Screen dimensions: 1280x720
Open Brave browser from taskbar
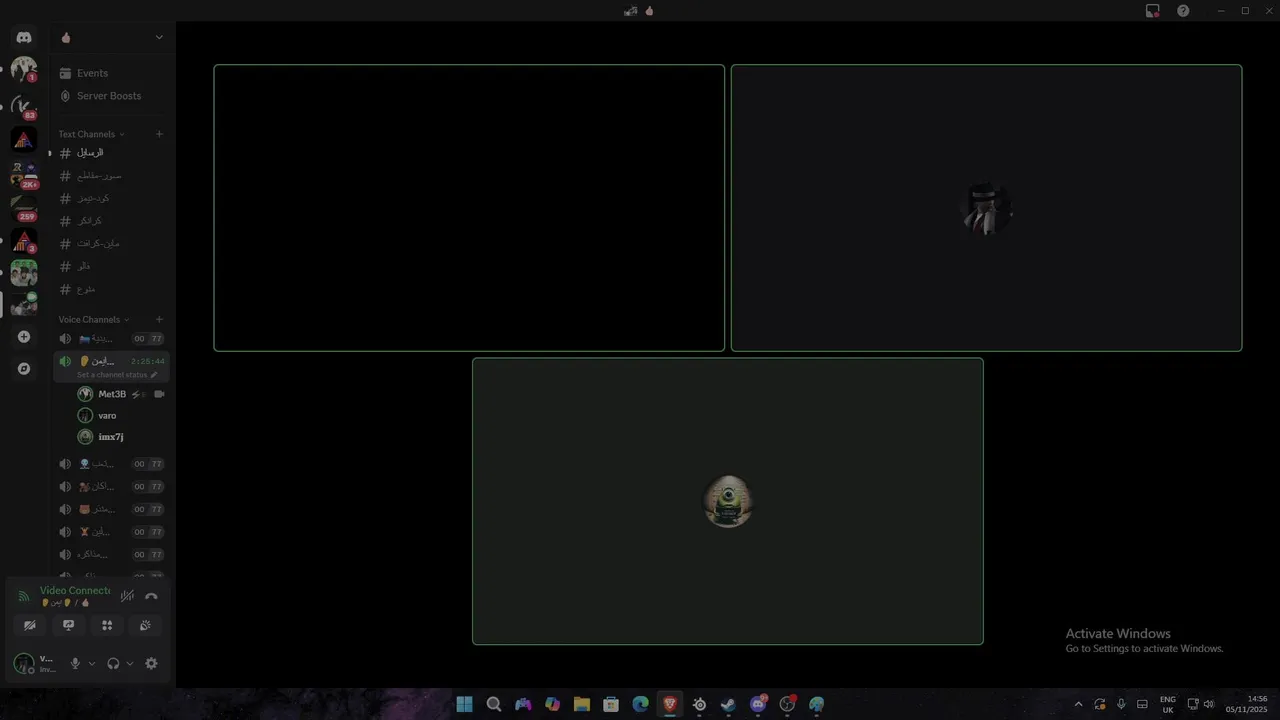(670, 704)
